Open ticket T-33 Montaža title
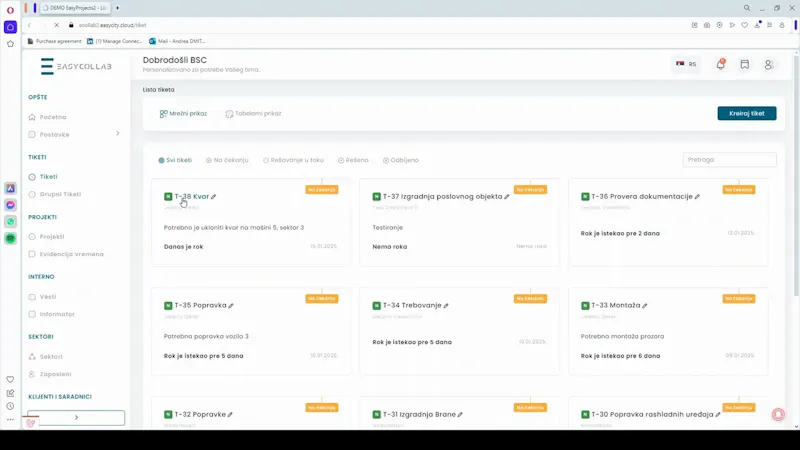This screenshot has height=450, width=800. tap(616, 306)
